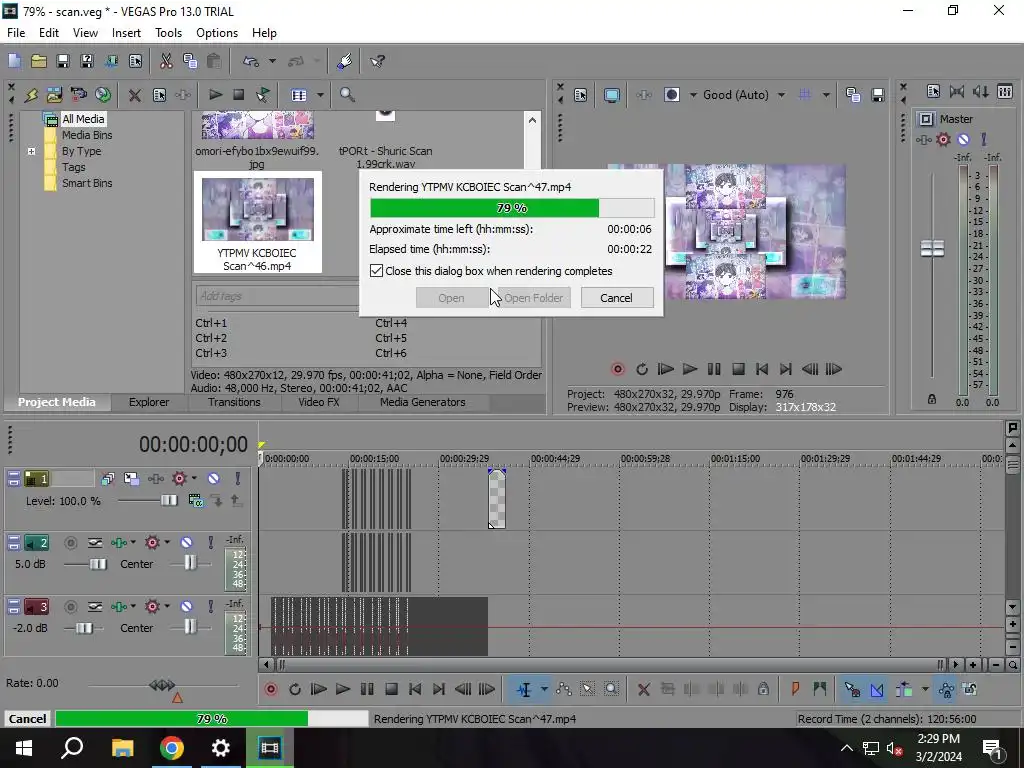Uncheck Close this dialog box when rendering completes

point(377,271)
